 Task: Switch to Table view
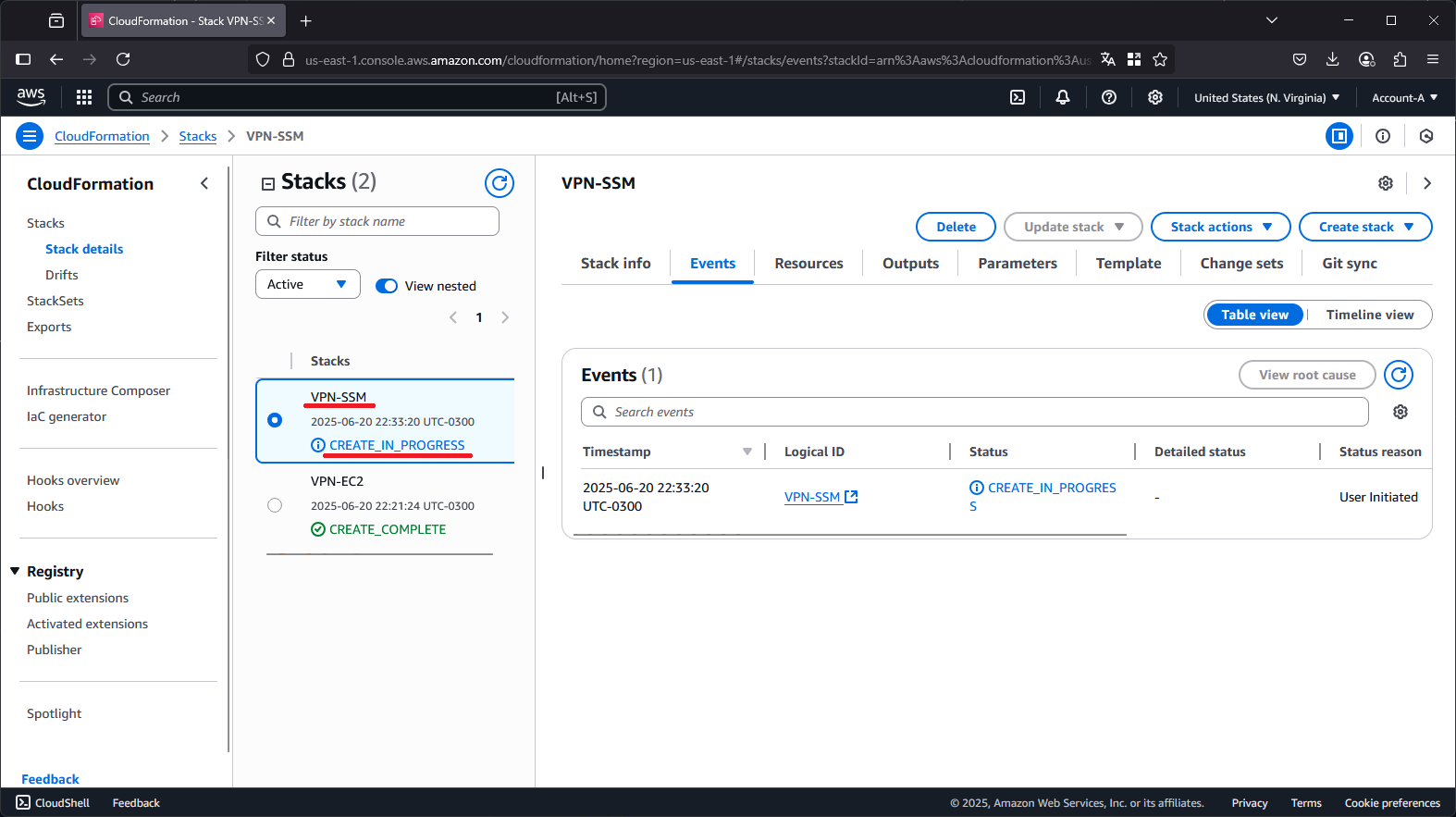[1254, 315]
